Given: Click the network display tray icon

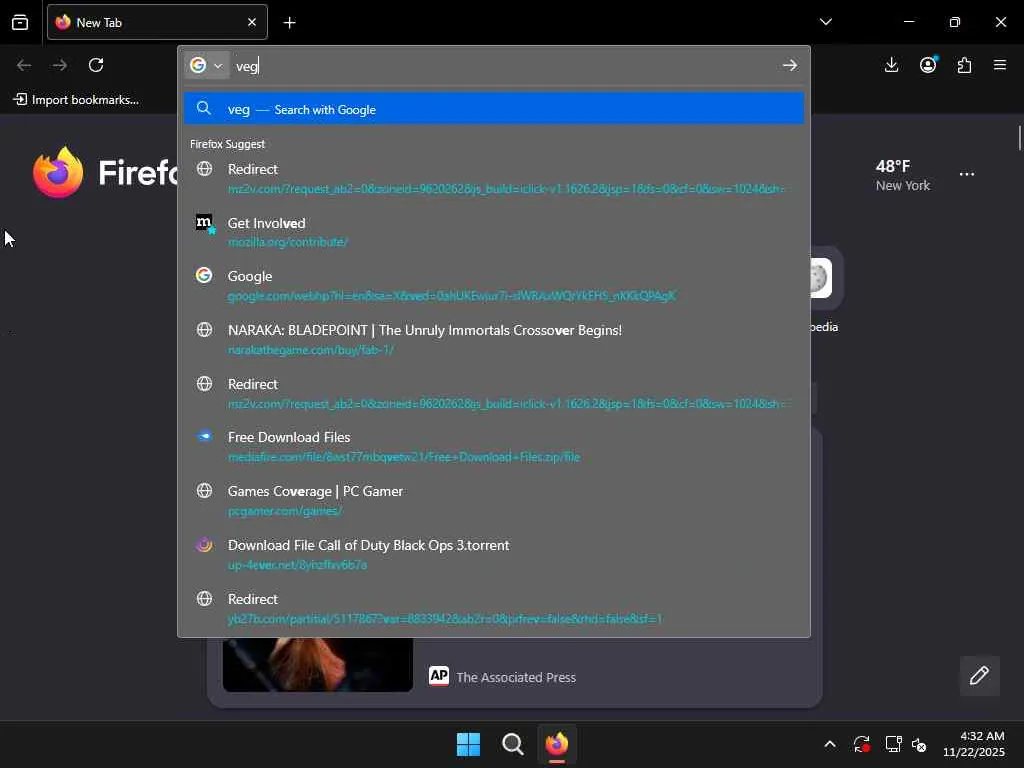Looking at the screenshot, I should 893,744.
